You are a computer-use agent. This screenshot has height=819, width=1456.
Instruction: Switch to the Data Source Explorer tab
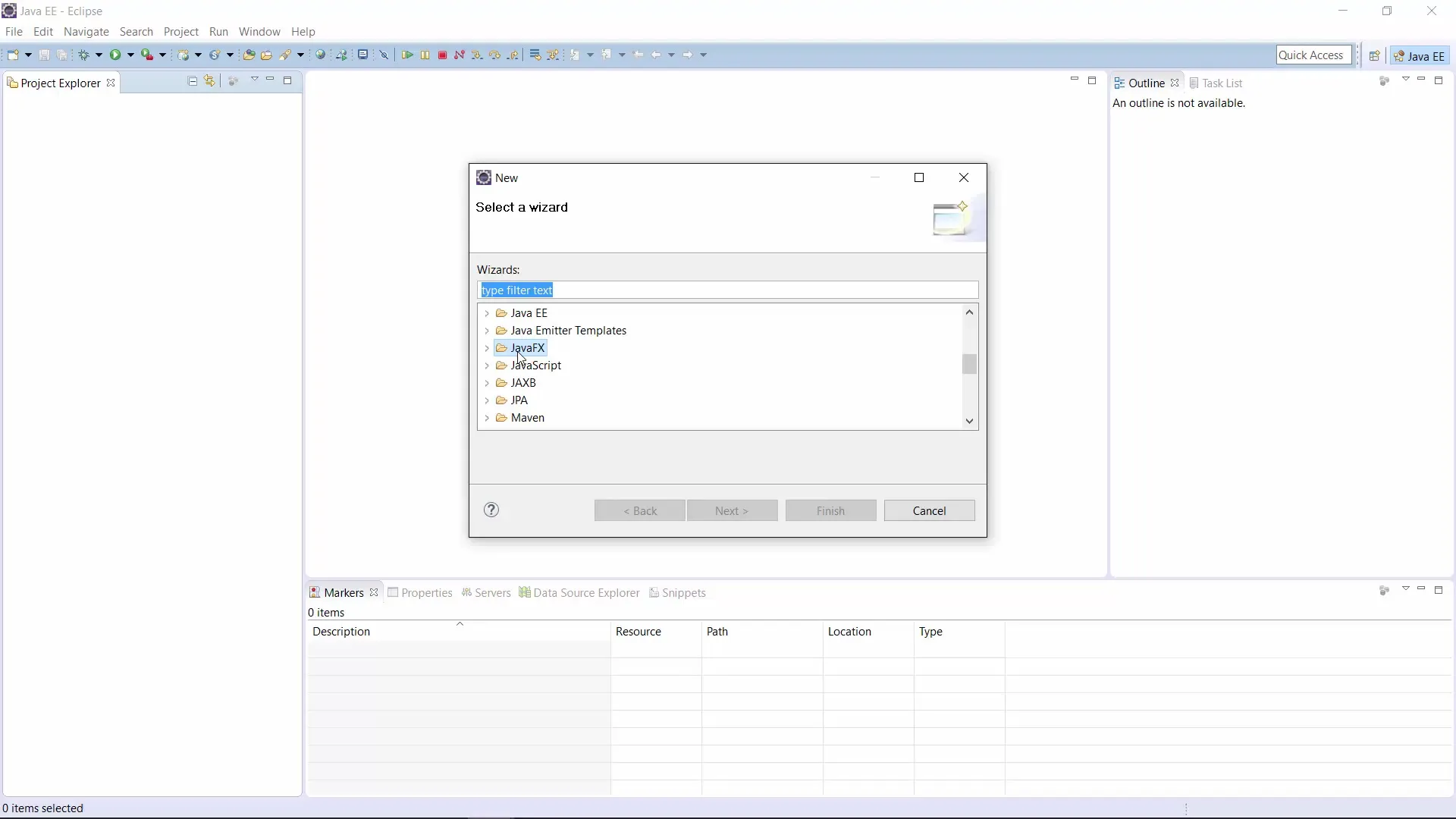coord(579,593)
